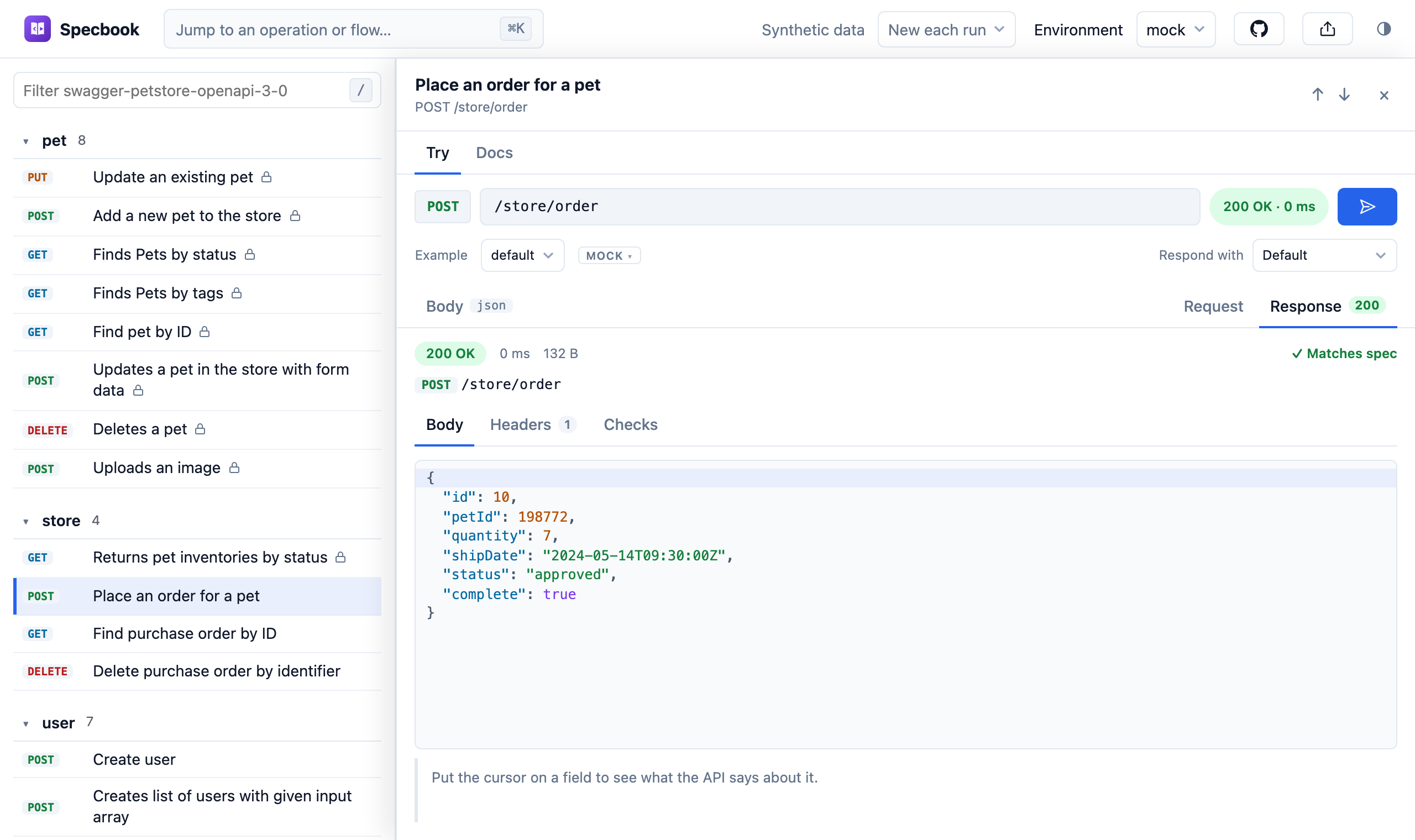Open the Create user operation
Screen dimensions: 1415x840
pyautogui.click(x=197, y=759)
